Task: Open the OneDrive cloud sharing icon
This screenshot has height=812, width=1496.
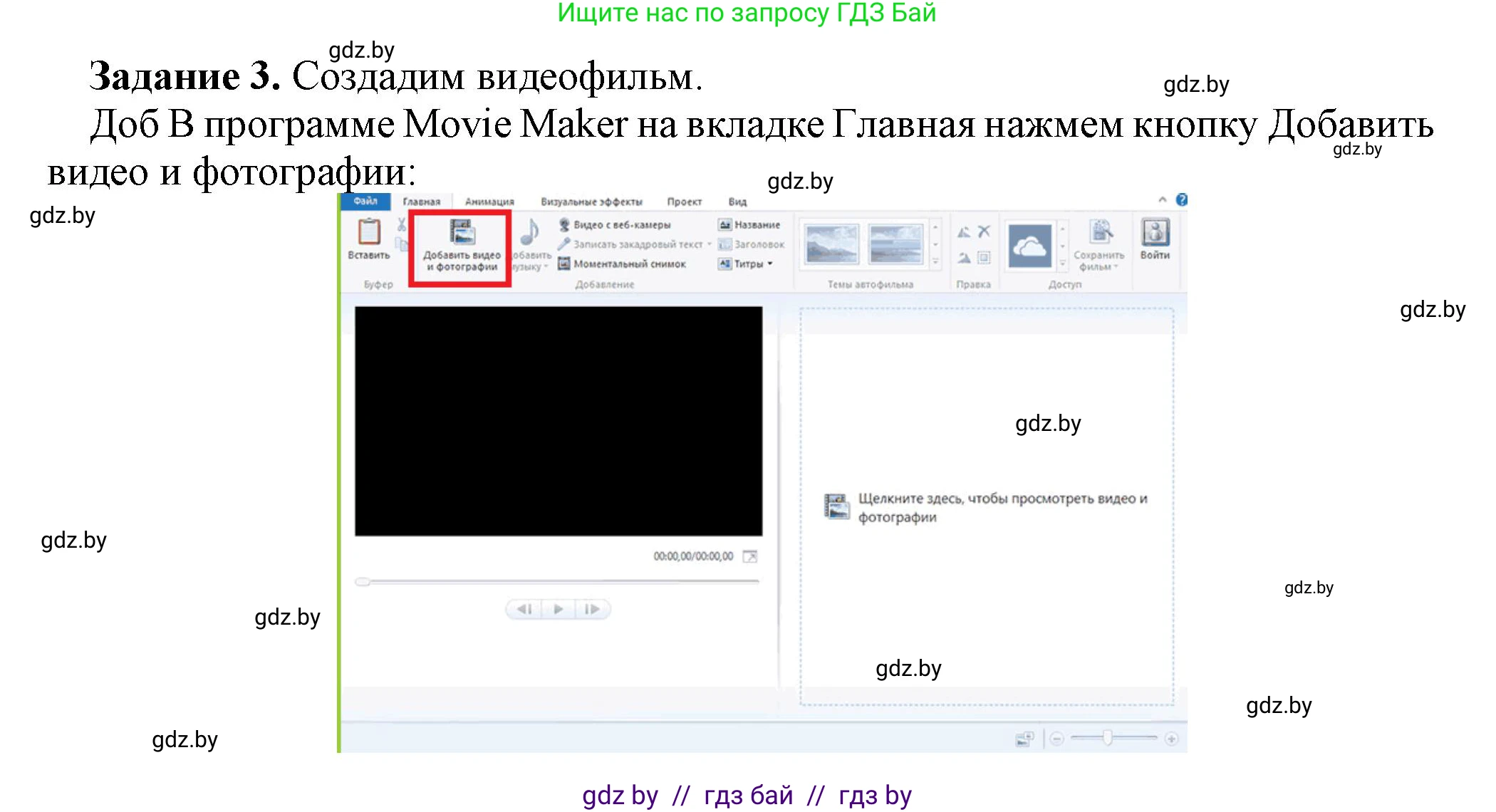Action: tap(1029, 246)
